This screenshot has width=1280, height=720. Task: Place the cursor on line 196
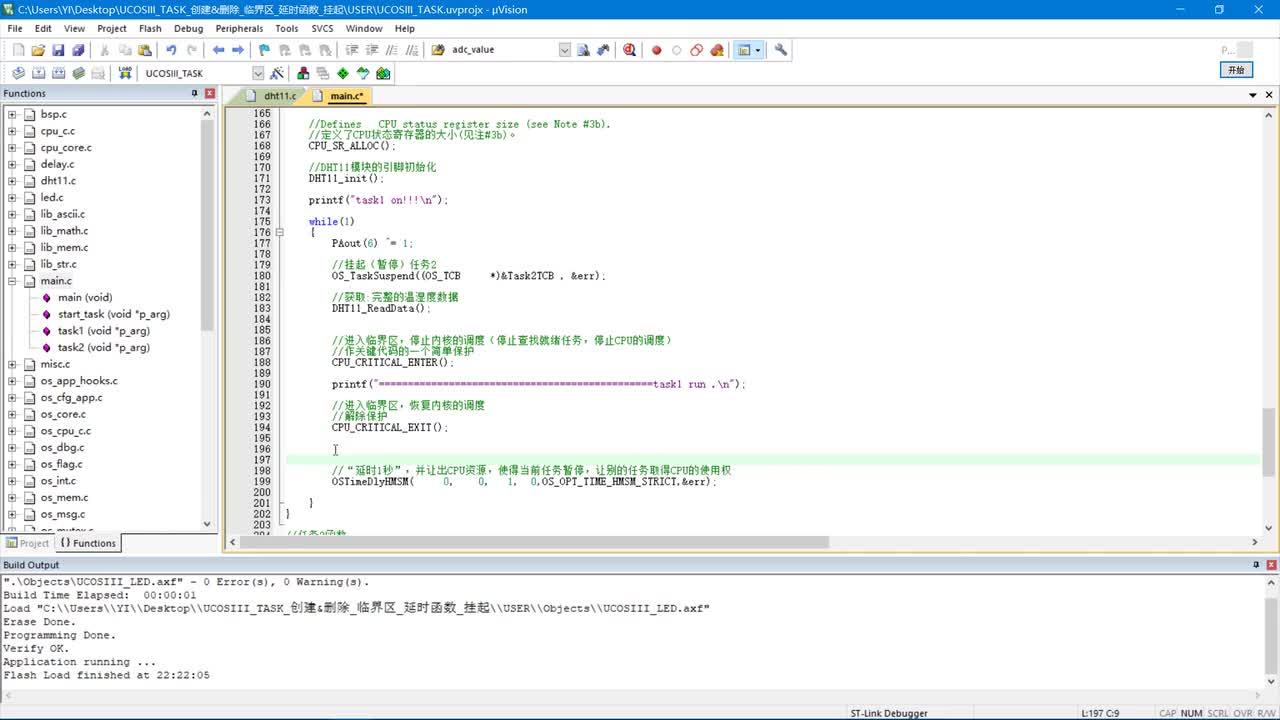tap(771, 449)
